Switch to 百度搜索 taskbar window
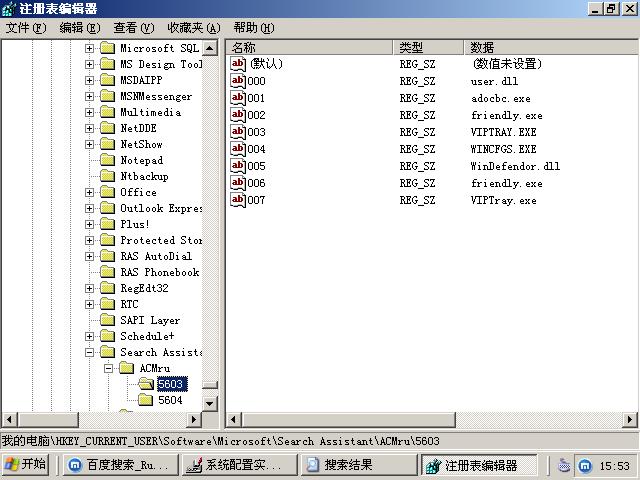Image resolution: width=640 pixels, height=480 pixels. pos(121,465)
